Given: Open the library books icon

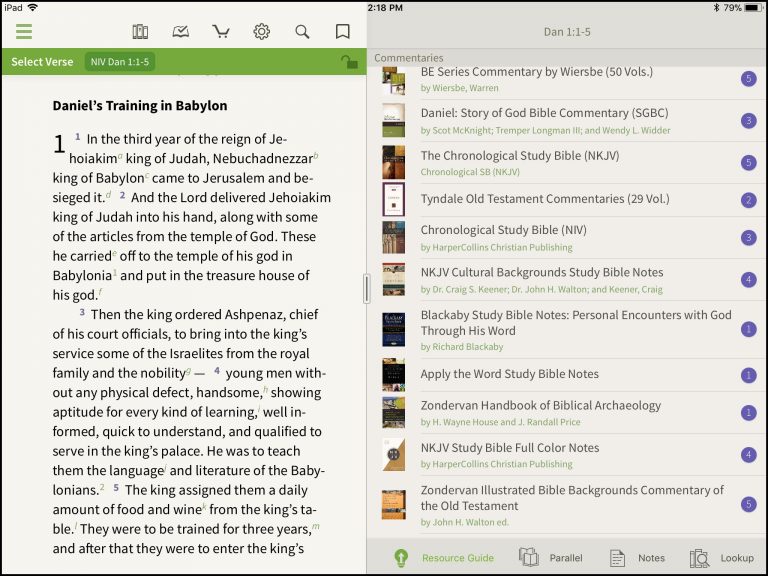Looking at the screenshot, I should [140, 32].
